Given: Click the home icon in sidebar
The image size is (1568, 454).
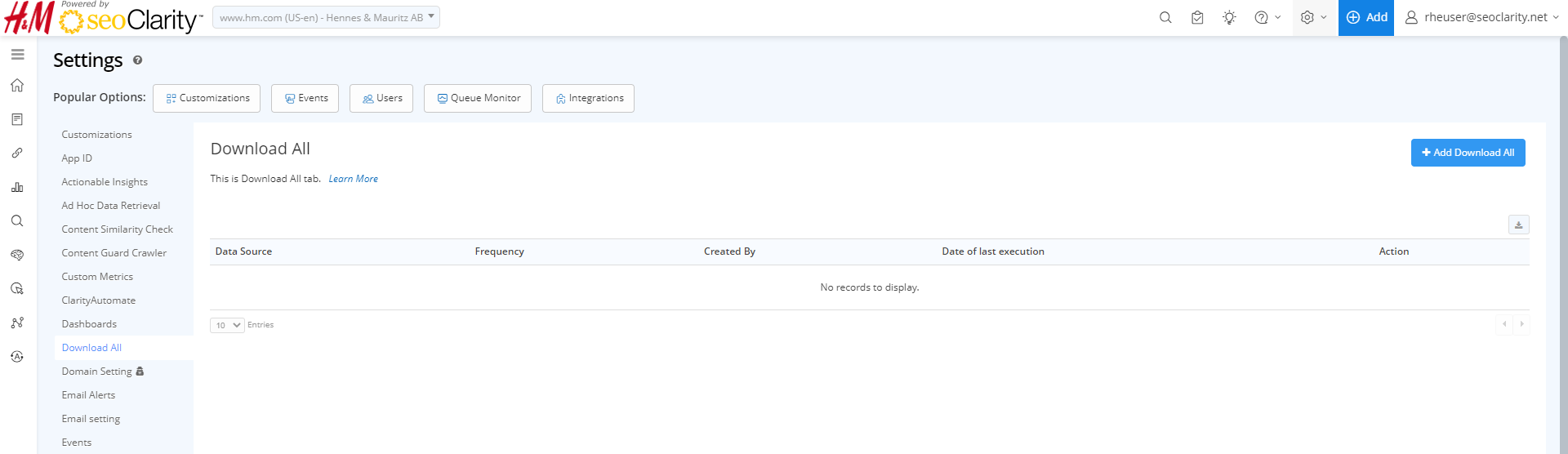Looking at the screenshot, I should (17, 86).
